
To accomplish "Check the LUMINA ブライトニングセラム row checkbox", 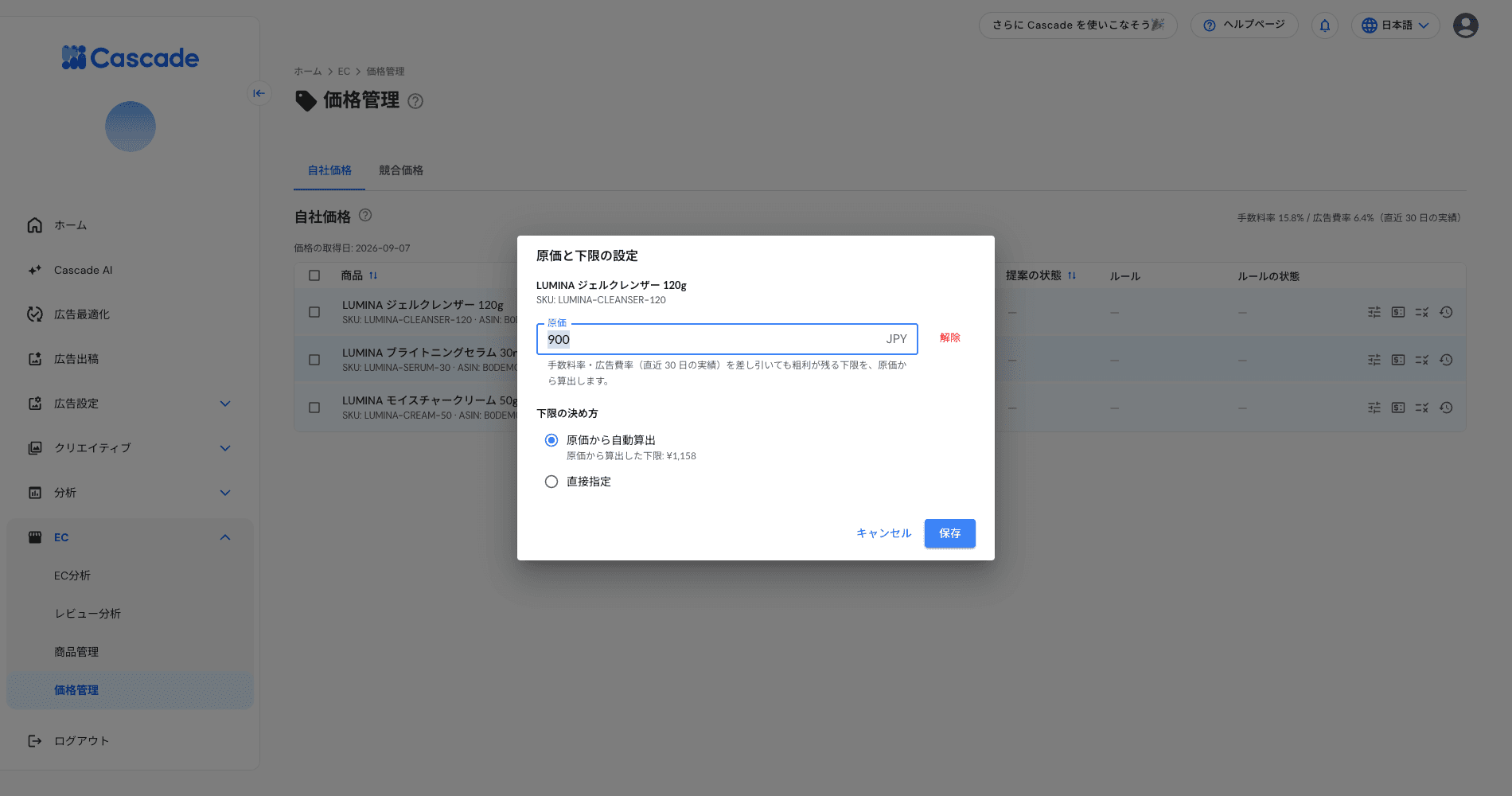I will click(314, 360).
